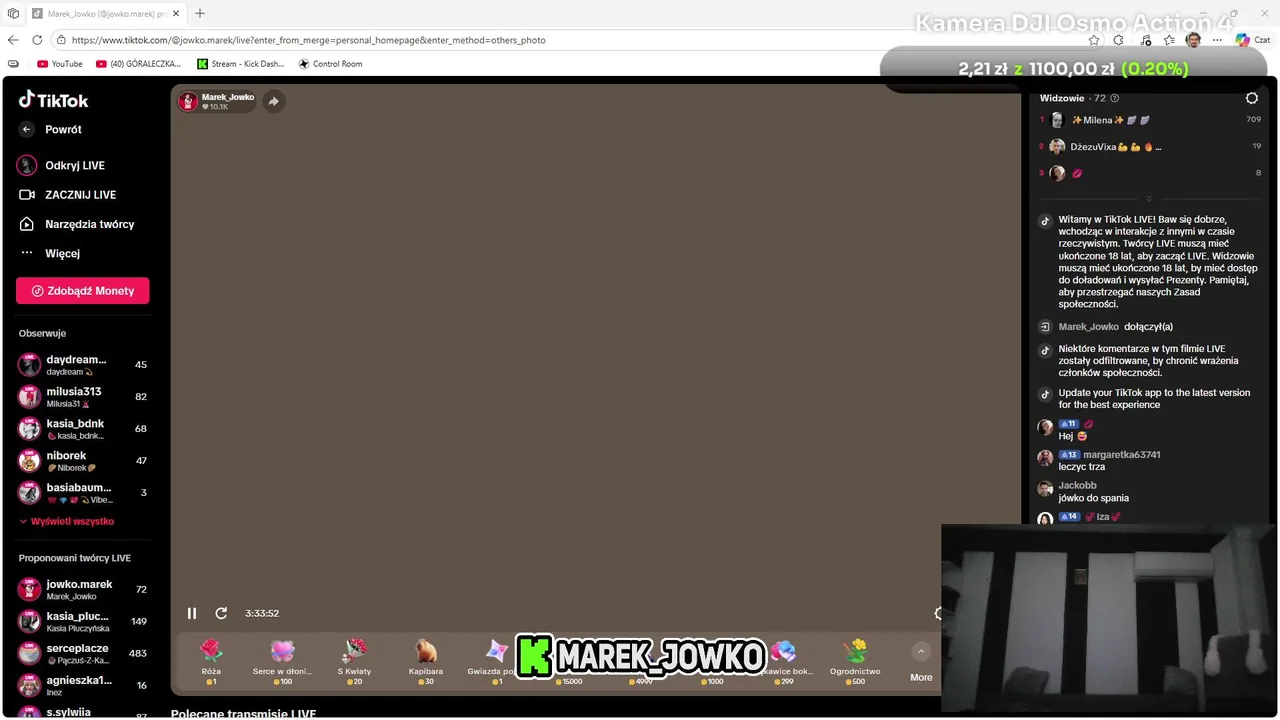Screen dimensions: 1280x720
Task: Send the Gwiazda gift
Action: [x=492, y=661]
